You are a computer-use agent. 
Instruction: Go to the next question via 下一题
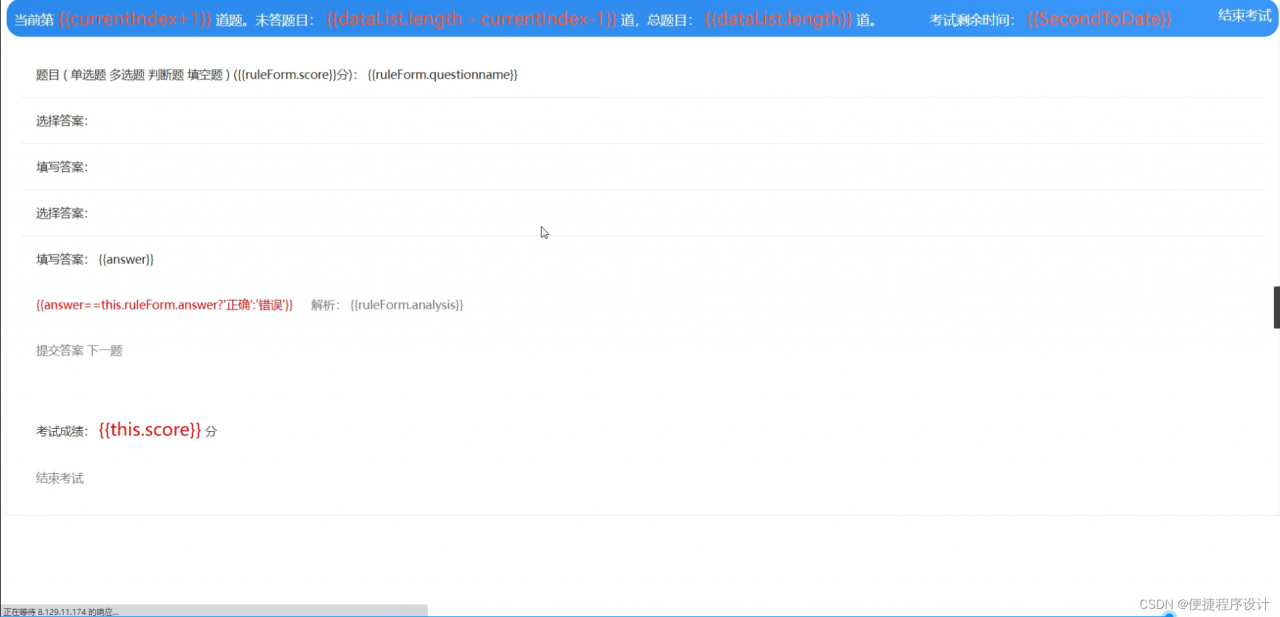click(x=105, y=351)
